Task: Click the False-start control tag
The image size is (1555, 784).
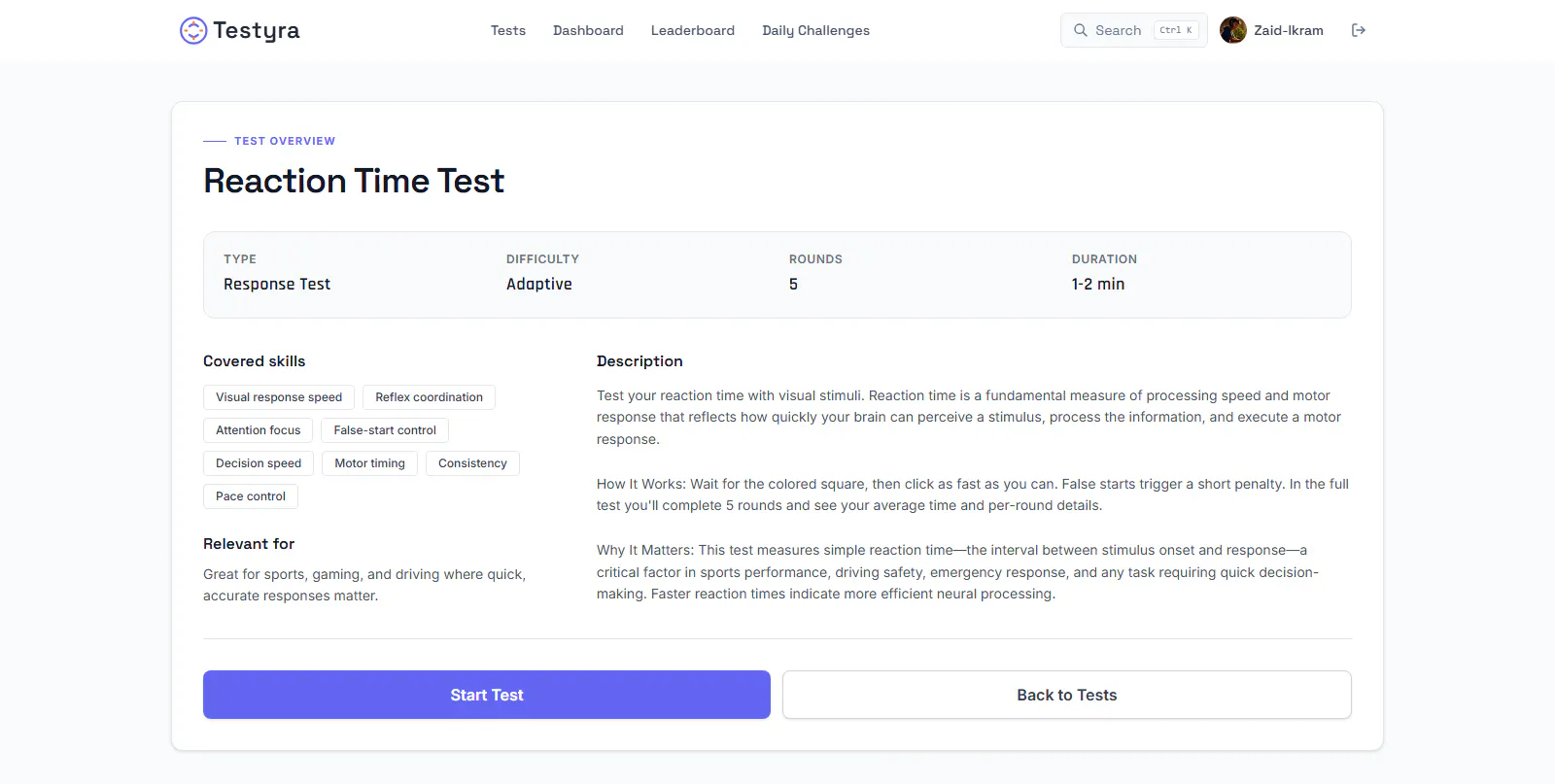Action: pos(385,430)
